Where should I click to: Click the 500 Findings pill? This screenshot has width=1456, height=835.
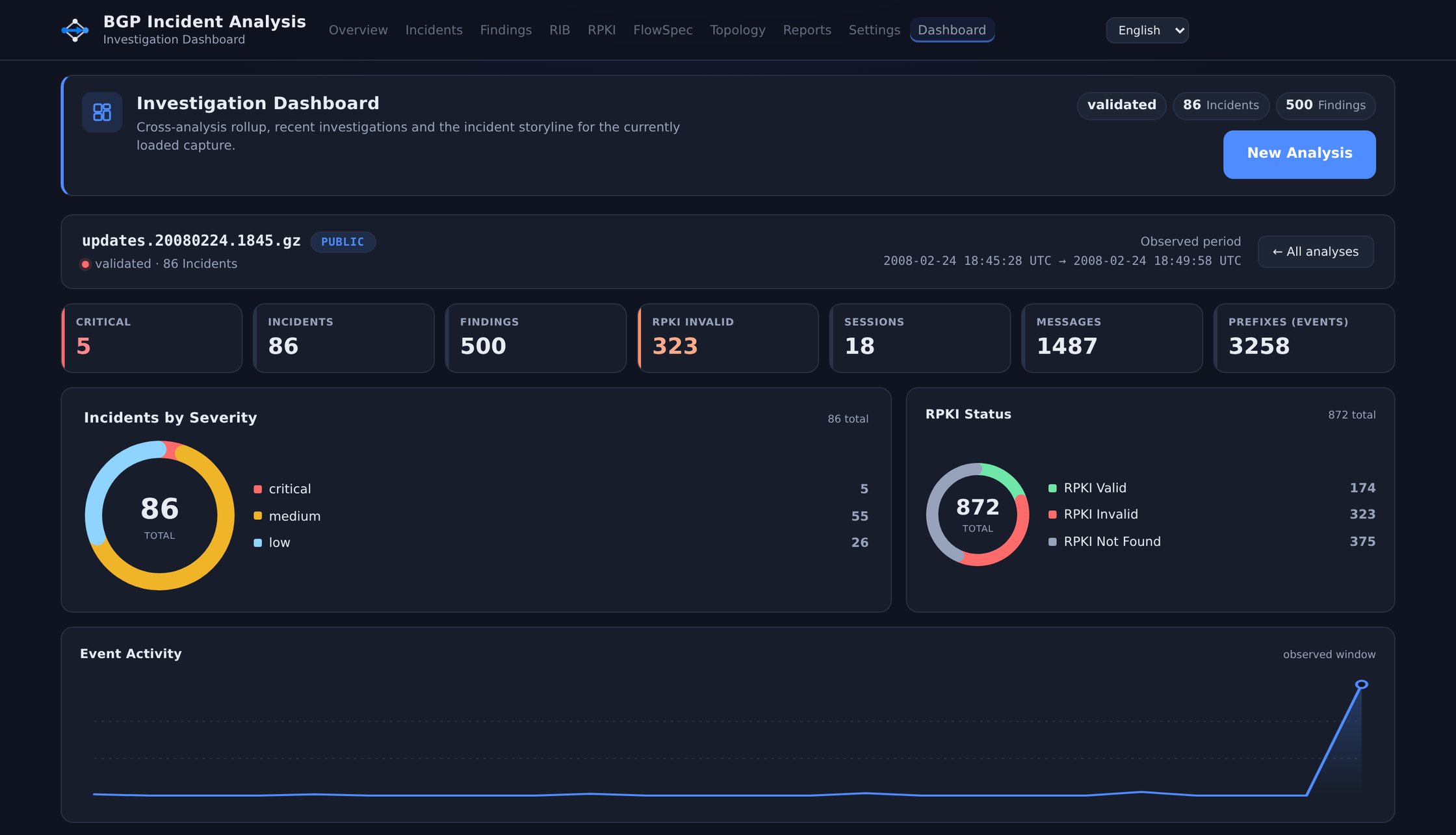[x=1325, y=105]
